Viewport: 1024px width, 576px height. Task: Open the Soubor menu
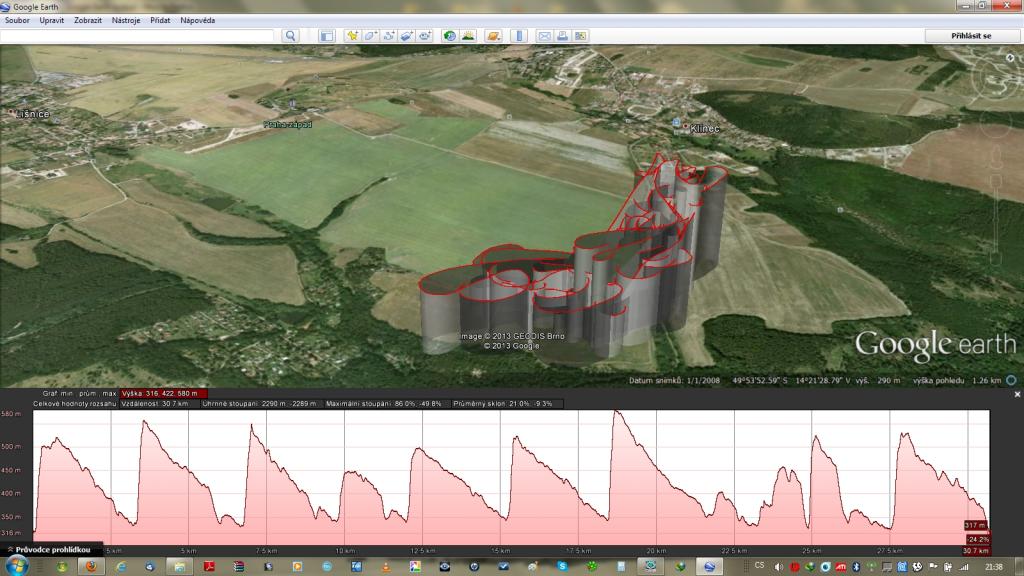point(17,20)
